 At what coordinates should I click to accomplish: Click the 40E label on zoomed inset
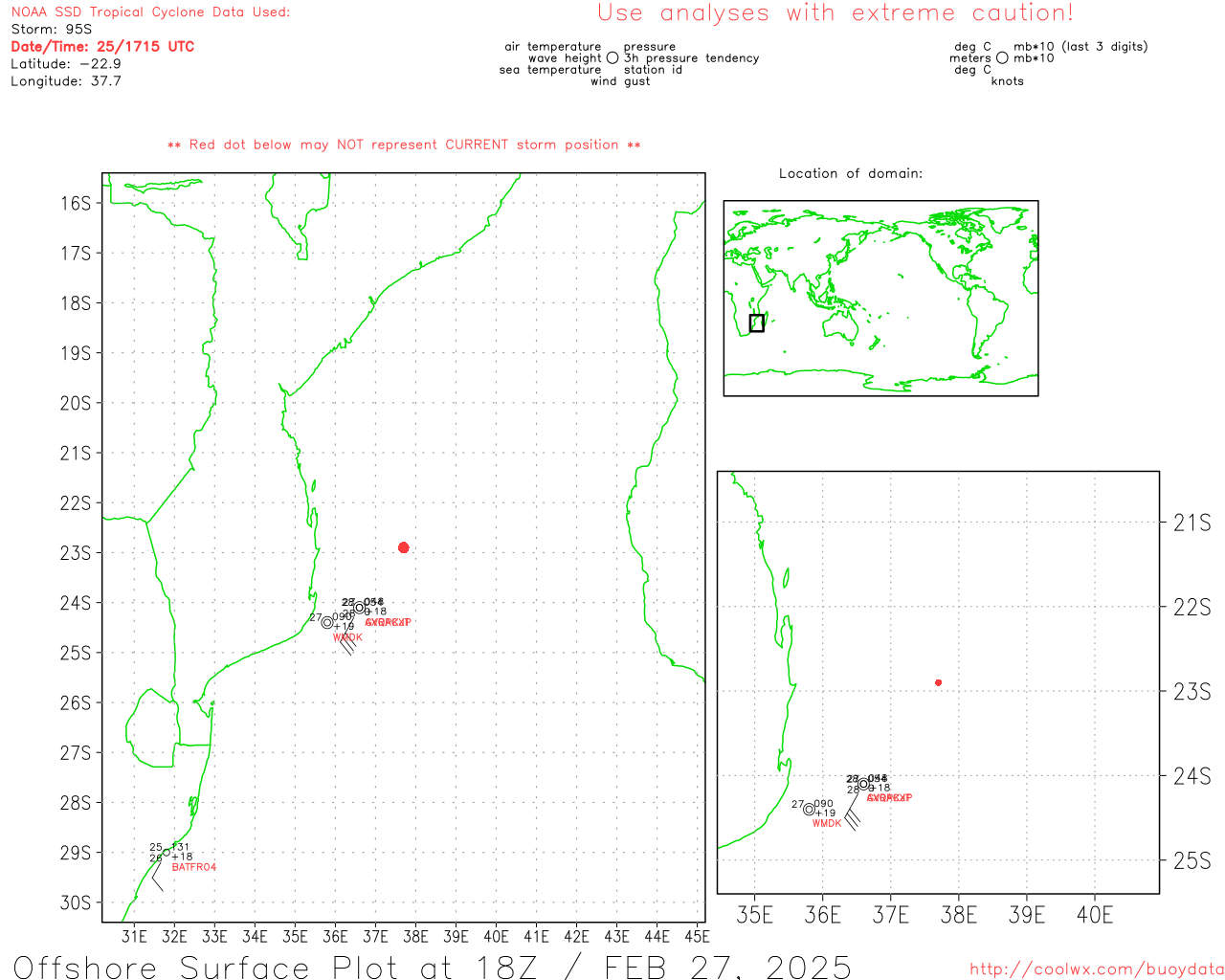pos(1095,915)
